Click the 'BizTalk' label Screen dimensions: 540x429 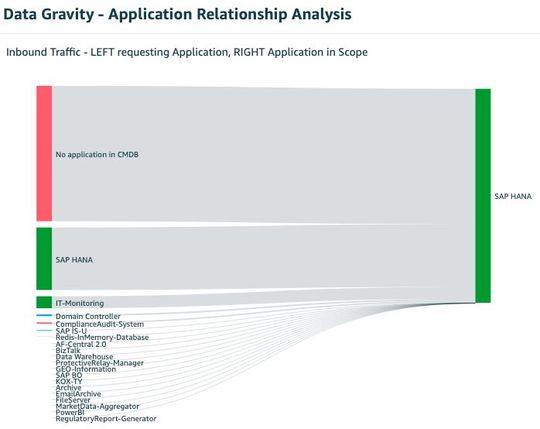(68, 350)
